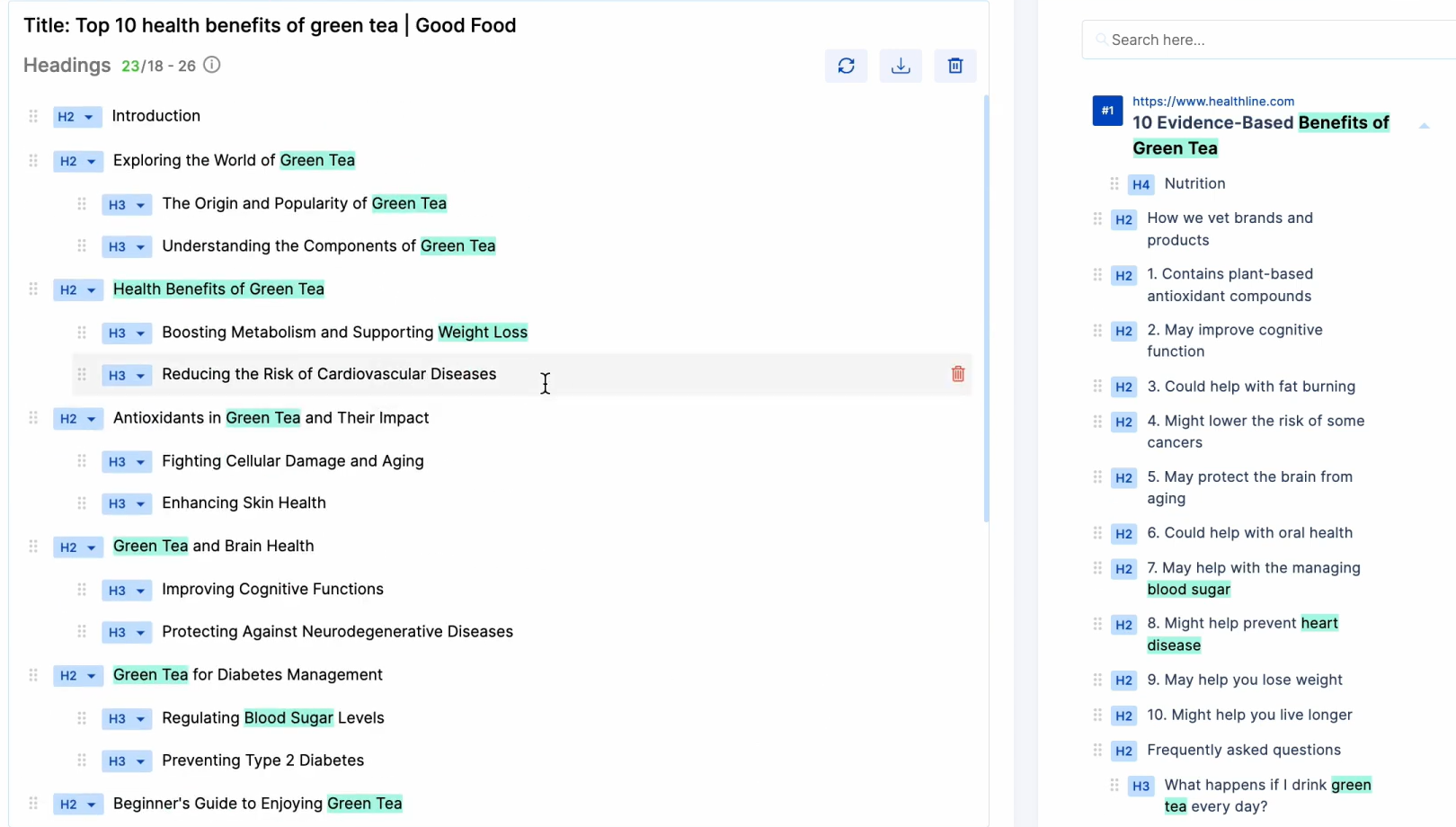Screen dimensions: 1456x827
Task: Edit the Reducing the Risk of Cardiovascular Diseases text
Action: pos(329,374)
